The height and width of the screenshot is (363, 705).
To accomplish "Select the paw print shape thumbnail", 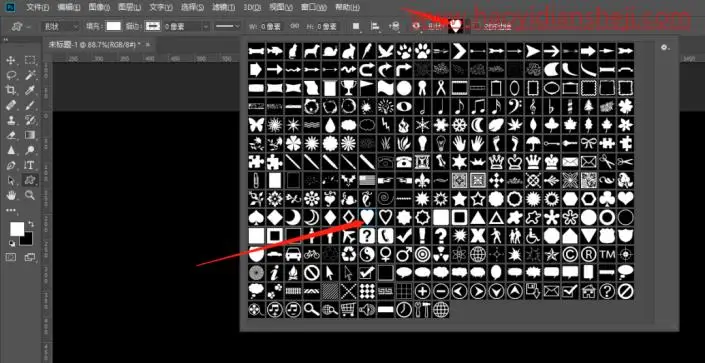I will 422,51.
